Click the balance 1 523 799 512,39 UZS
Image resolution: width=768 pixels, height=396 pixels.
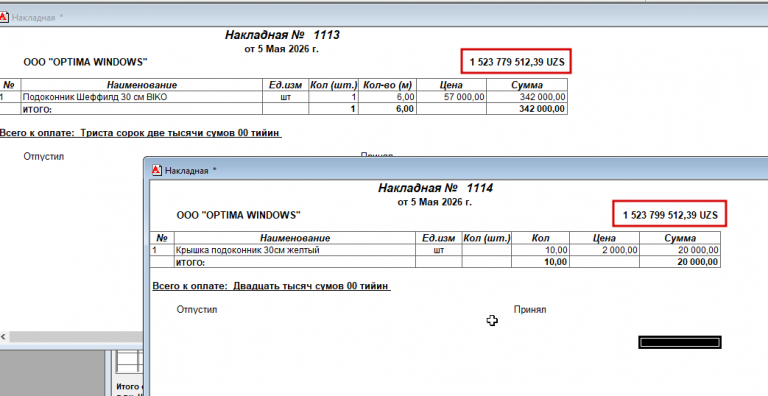pos(670,215)
